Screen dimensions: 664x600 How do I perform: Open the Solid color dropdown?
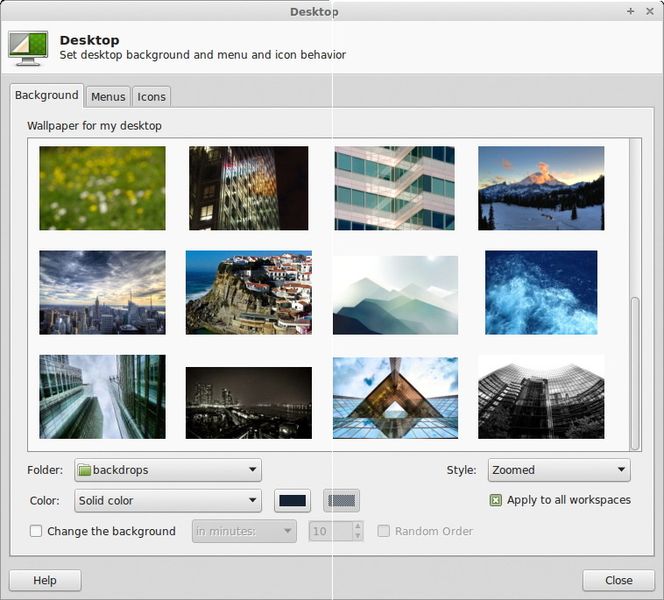[x=168, y=501]
